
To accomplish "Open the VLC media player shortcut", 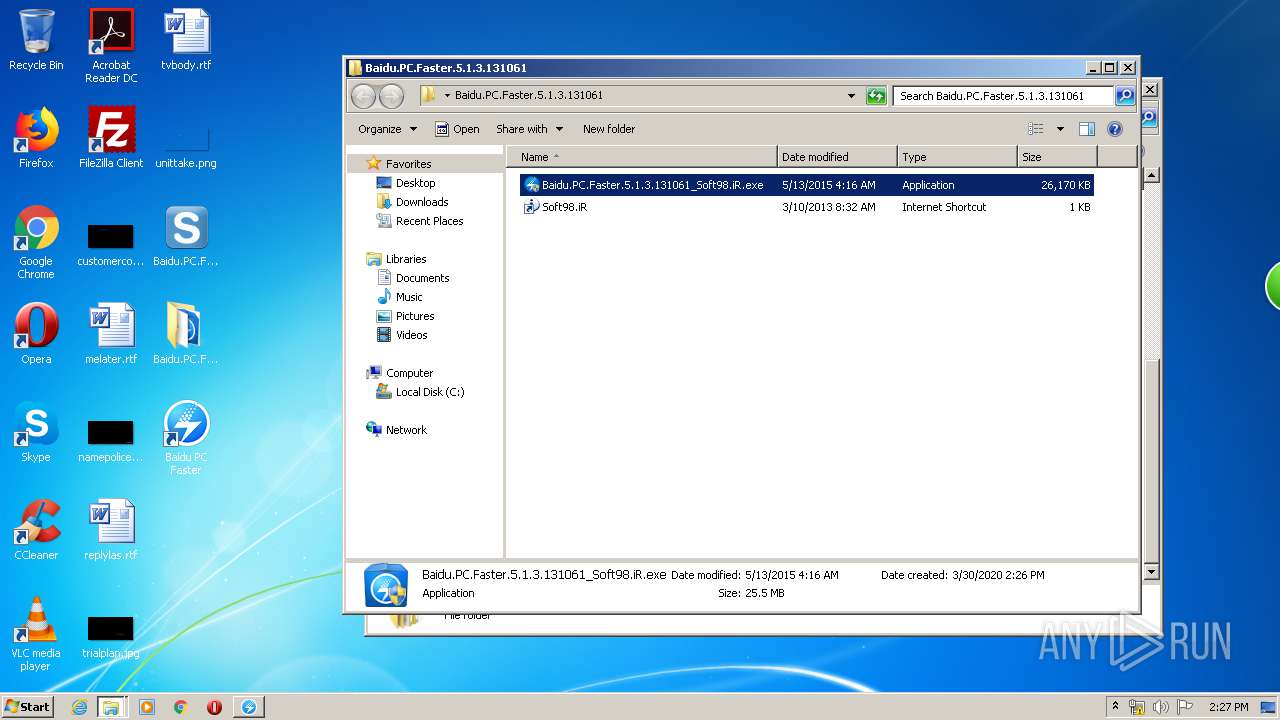I will [36, 634].
